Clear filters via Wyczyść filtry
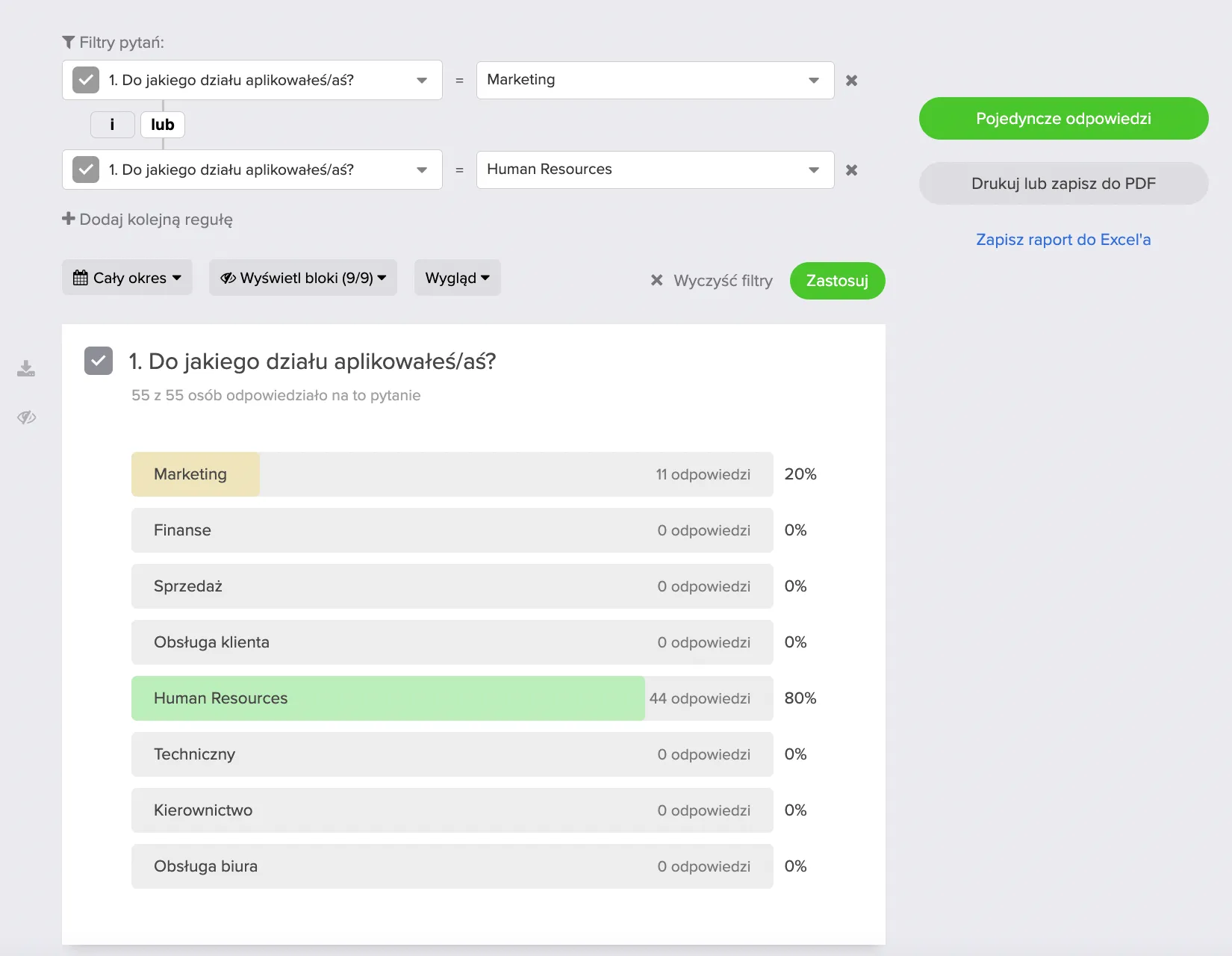Viewport: 1232px width, 956px height. [x=723, y=281]
